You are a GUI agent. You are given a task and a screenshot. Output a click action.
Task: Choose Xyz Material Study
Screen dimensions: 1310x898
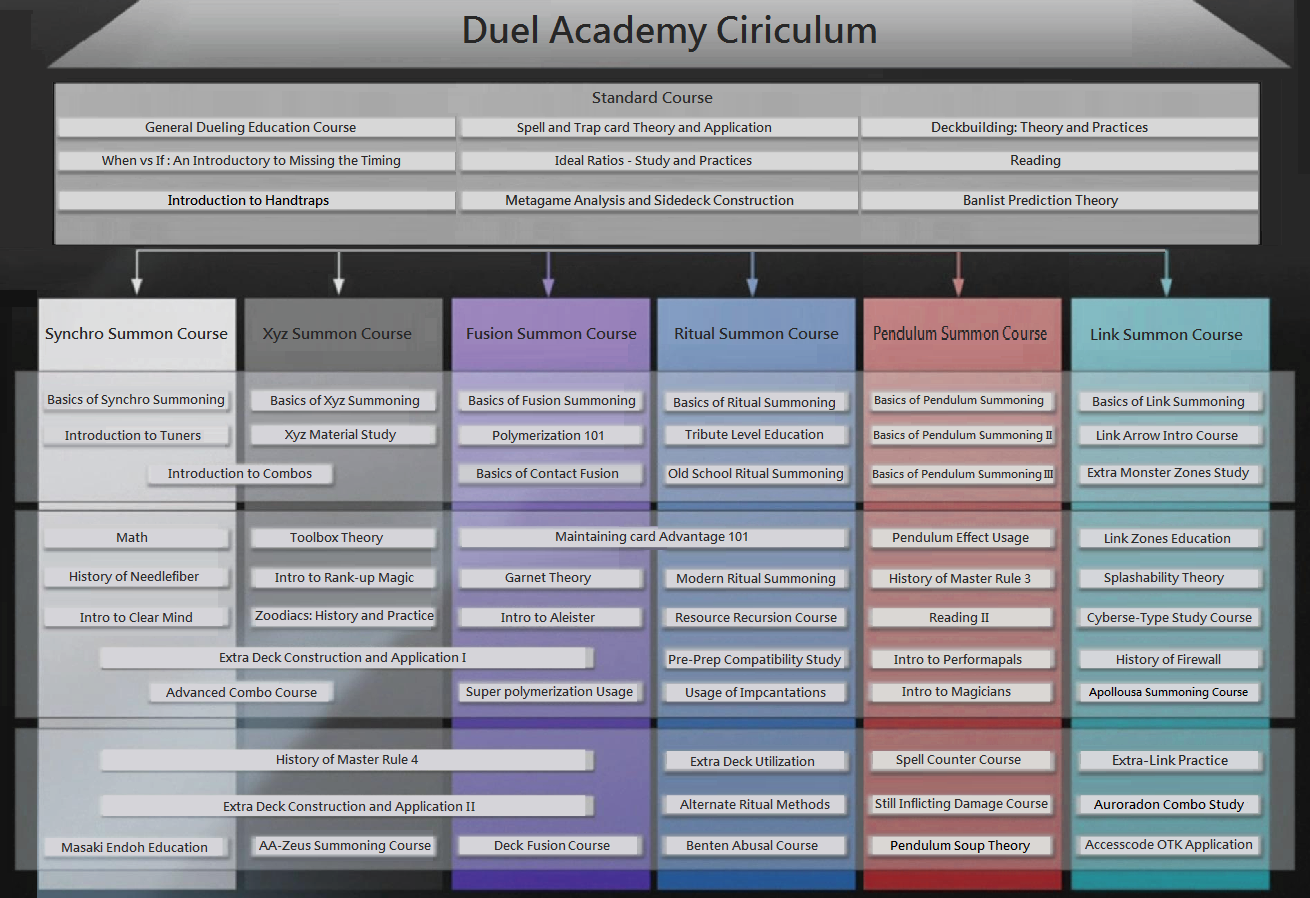pyautogui.click(x=344, y=434)
